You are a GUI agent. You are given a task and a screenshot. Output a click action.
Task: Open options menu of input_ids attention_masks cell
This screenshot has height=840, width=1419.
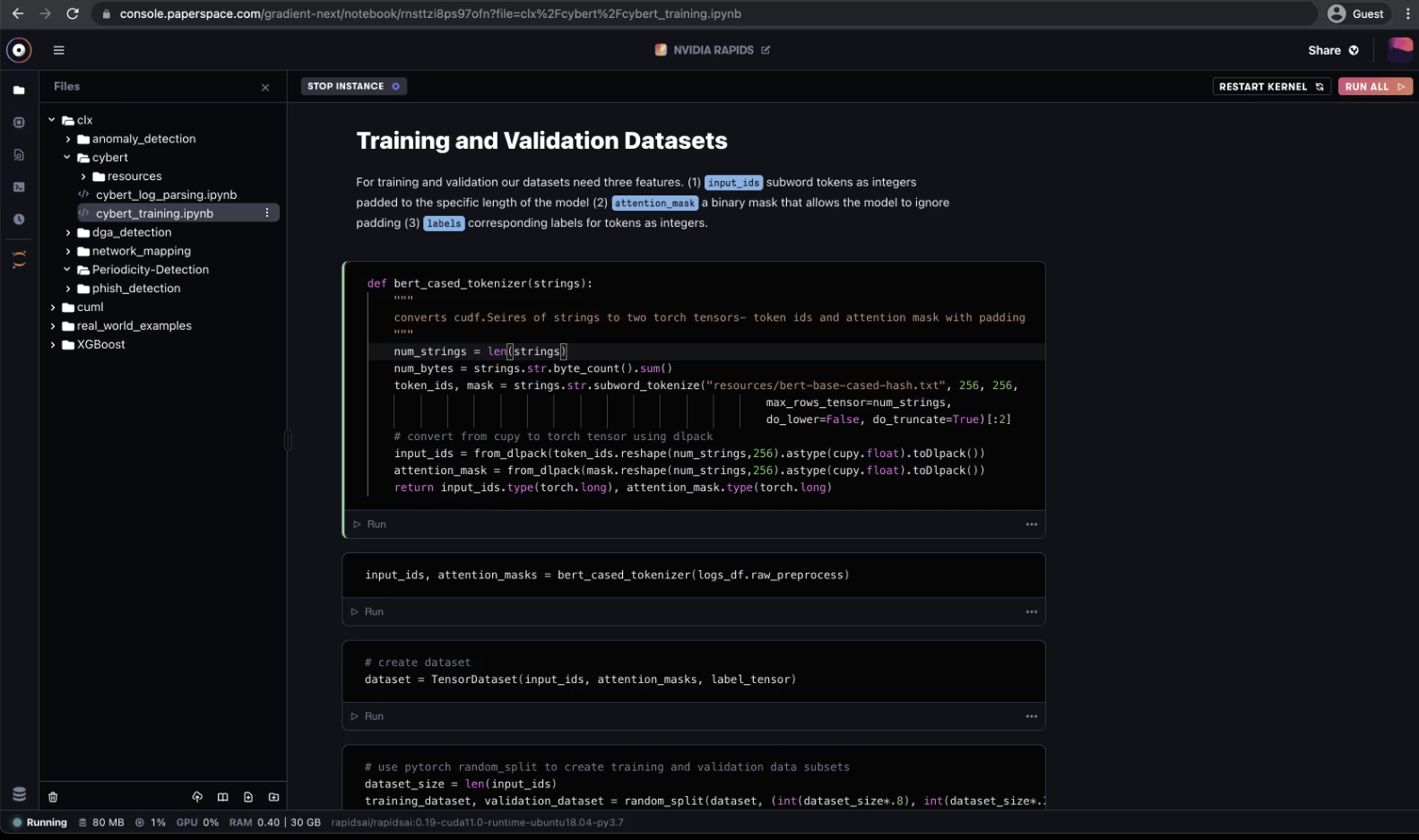pyautogui.click(x=1032, y=612)
